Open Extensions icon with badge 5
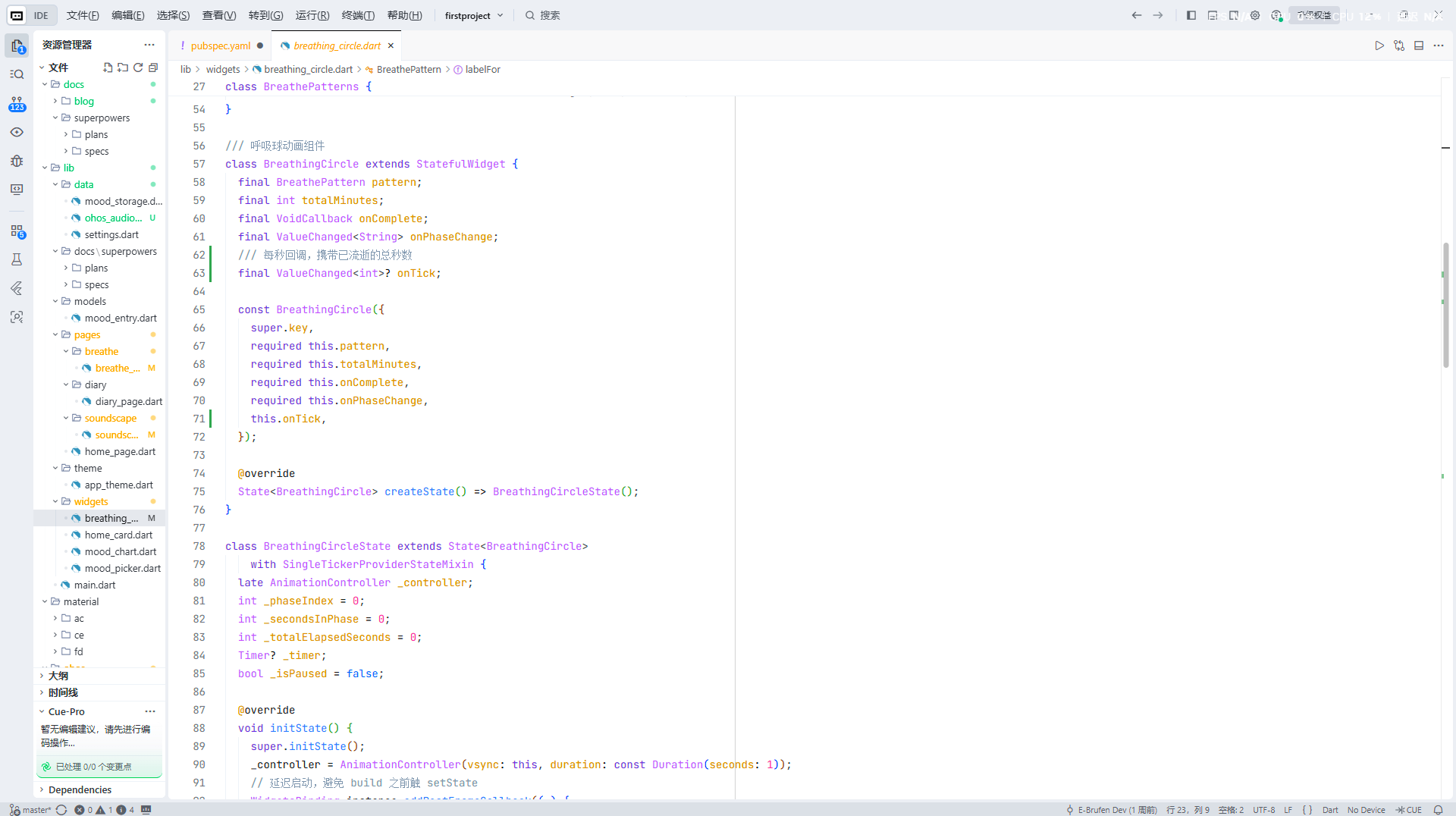Viewport: 1456px width, 816px height. (17, 231)
